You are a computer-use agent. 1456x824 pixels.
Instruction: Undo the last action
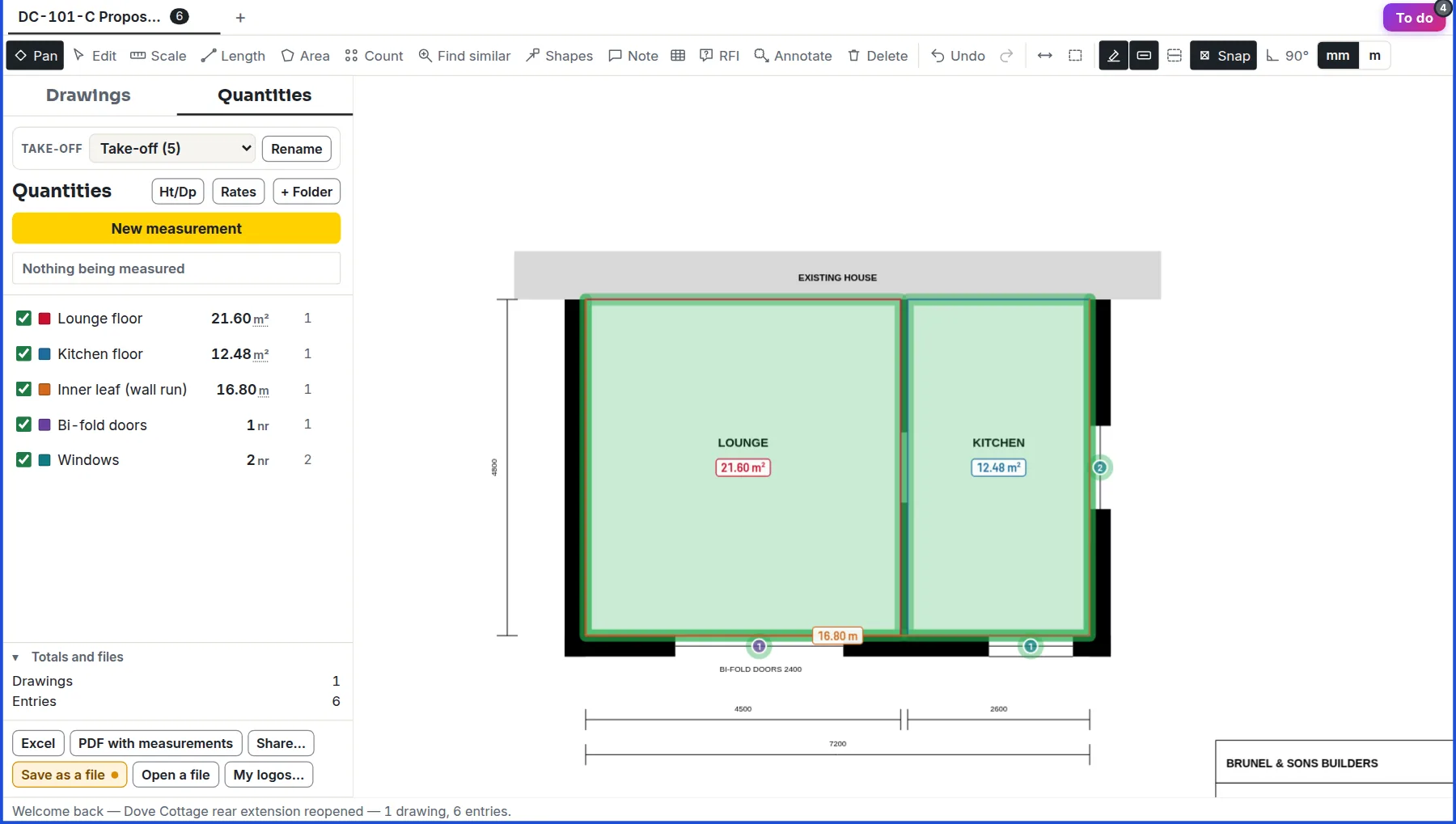(958, 56)
